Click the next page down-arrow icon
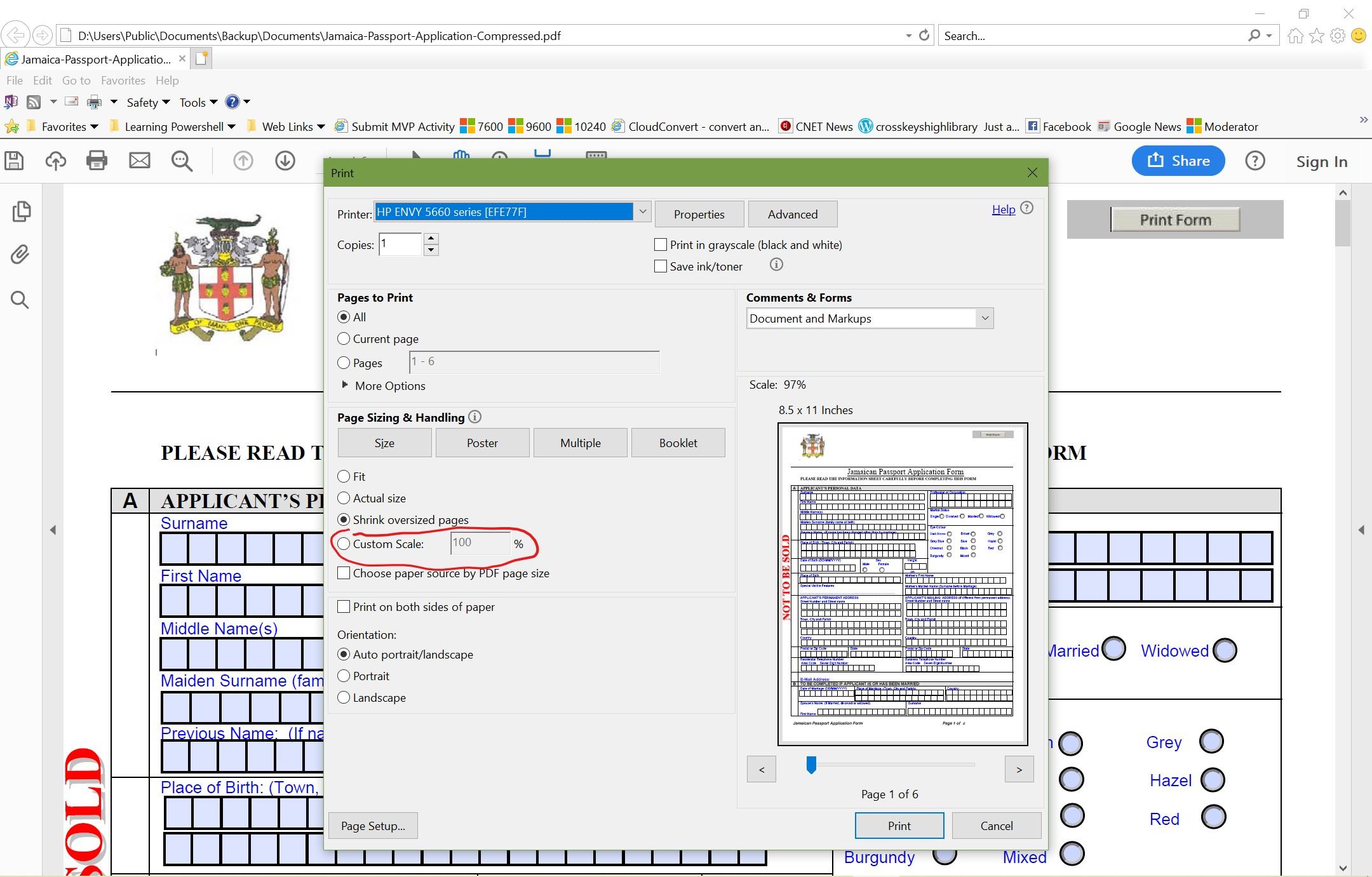1372x877 pixels. click(285, 161)
